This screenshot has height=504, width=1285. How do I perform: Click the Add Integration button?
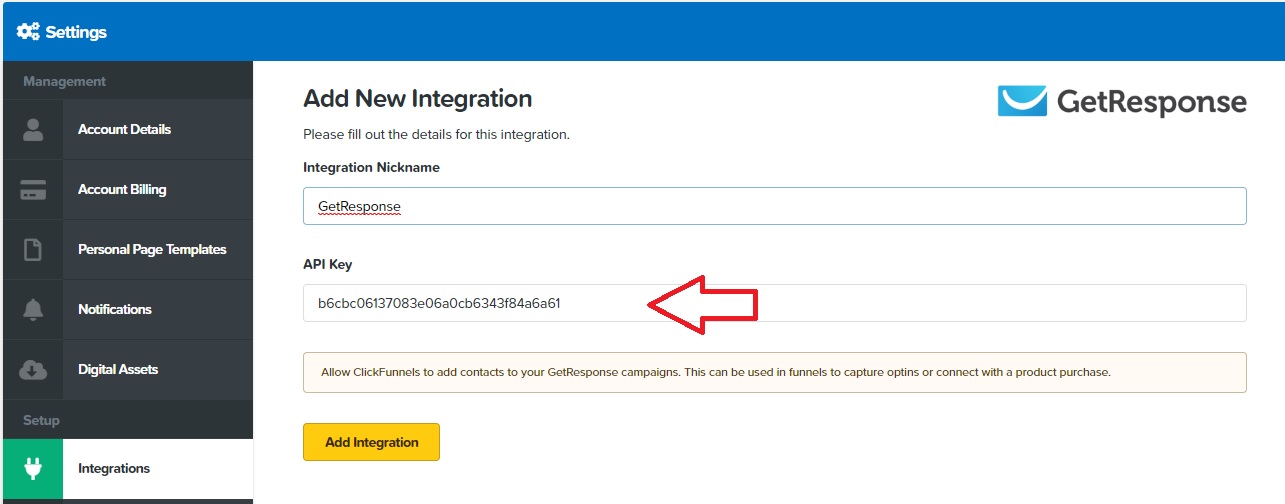tap(371, 442)
